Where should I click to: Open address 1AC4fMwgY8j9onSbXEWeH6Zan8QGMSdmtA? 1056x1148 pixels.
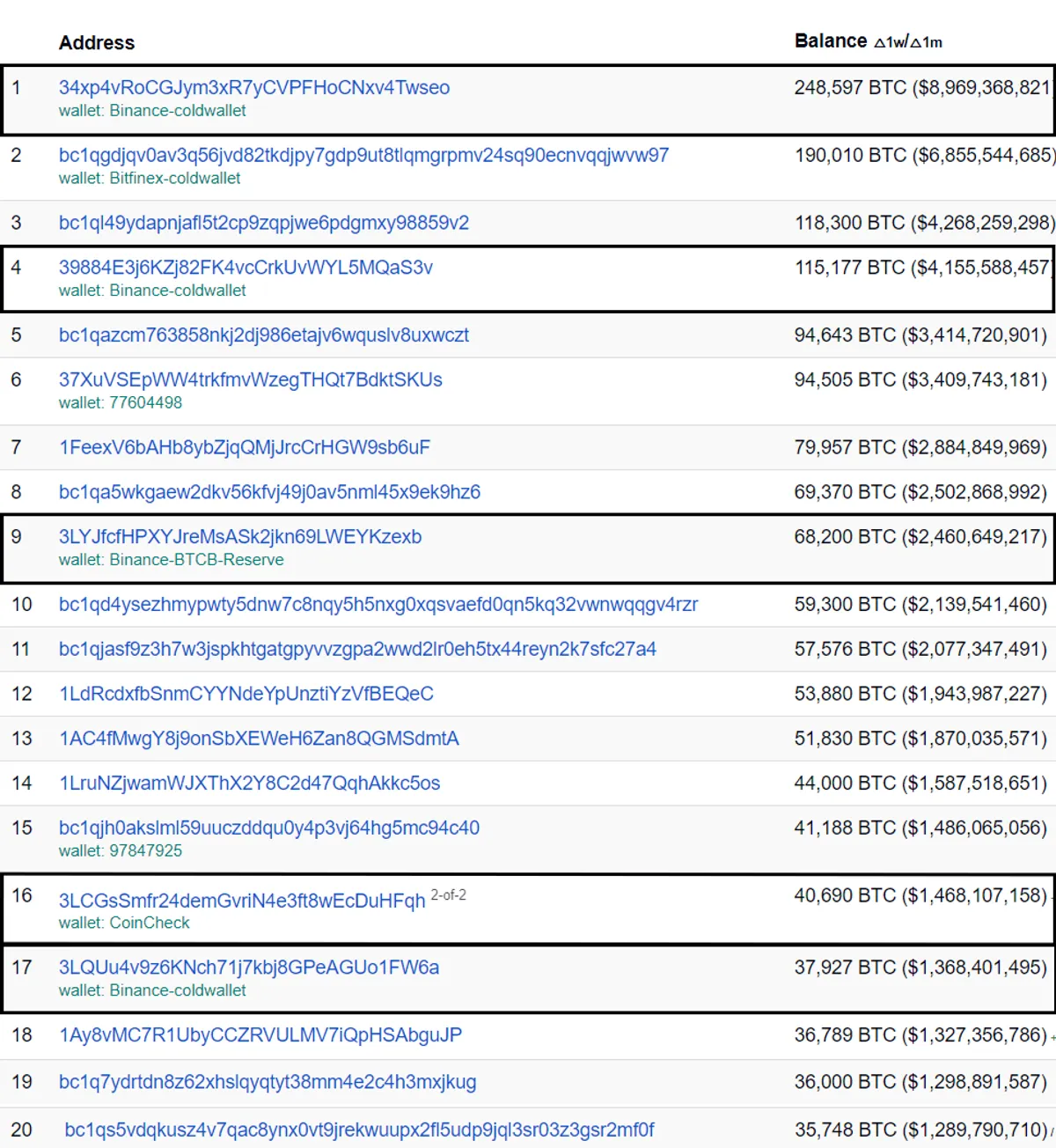click(259, 739)
